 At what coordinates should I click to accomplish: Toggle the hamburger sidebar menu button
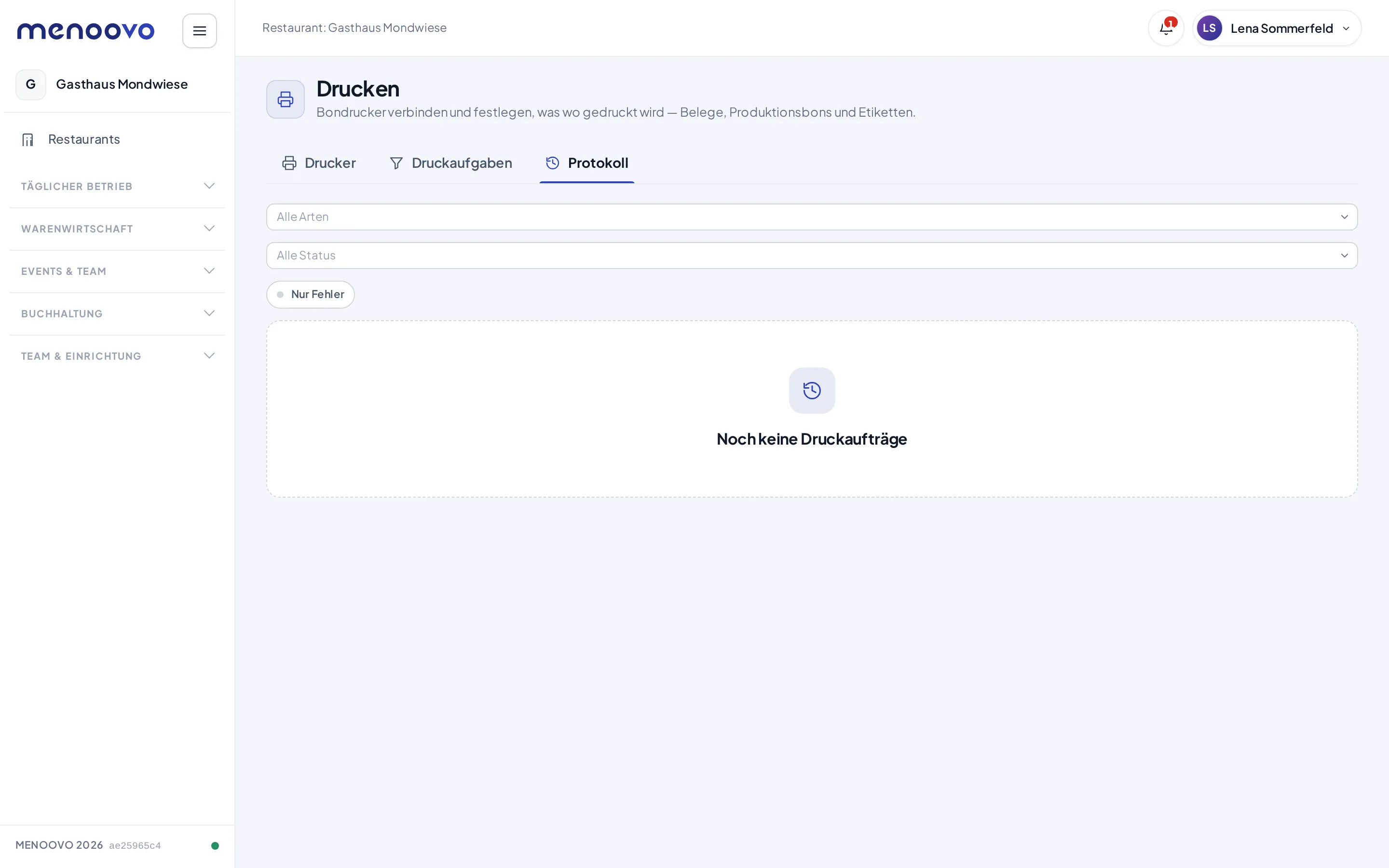tap(199, 31)
